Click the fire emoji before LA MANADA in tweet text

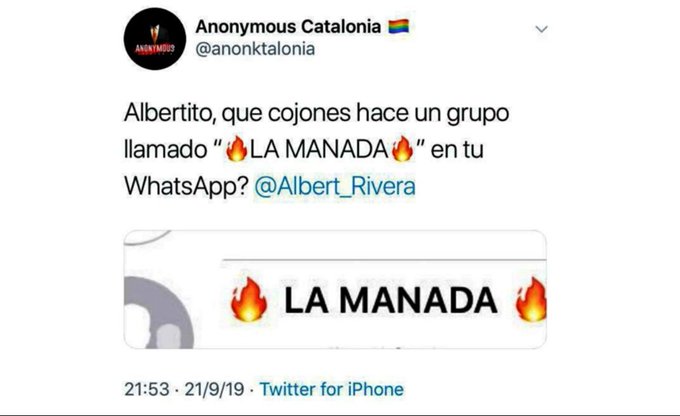pyautogui.click(x=237, y=149)
